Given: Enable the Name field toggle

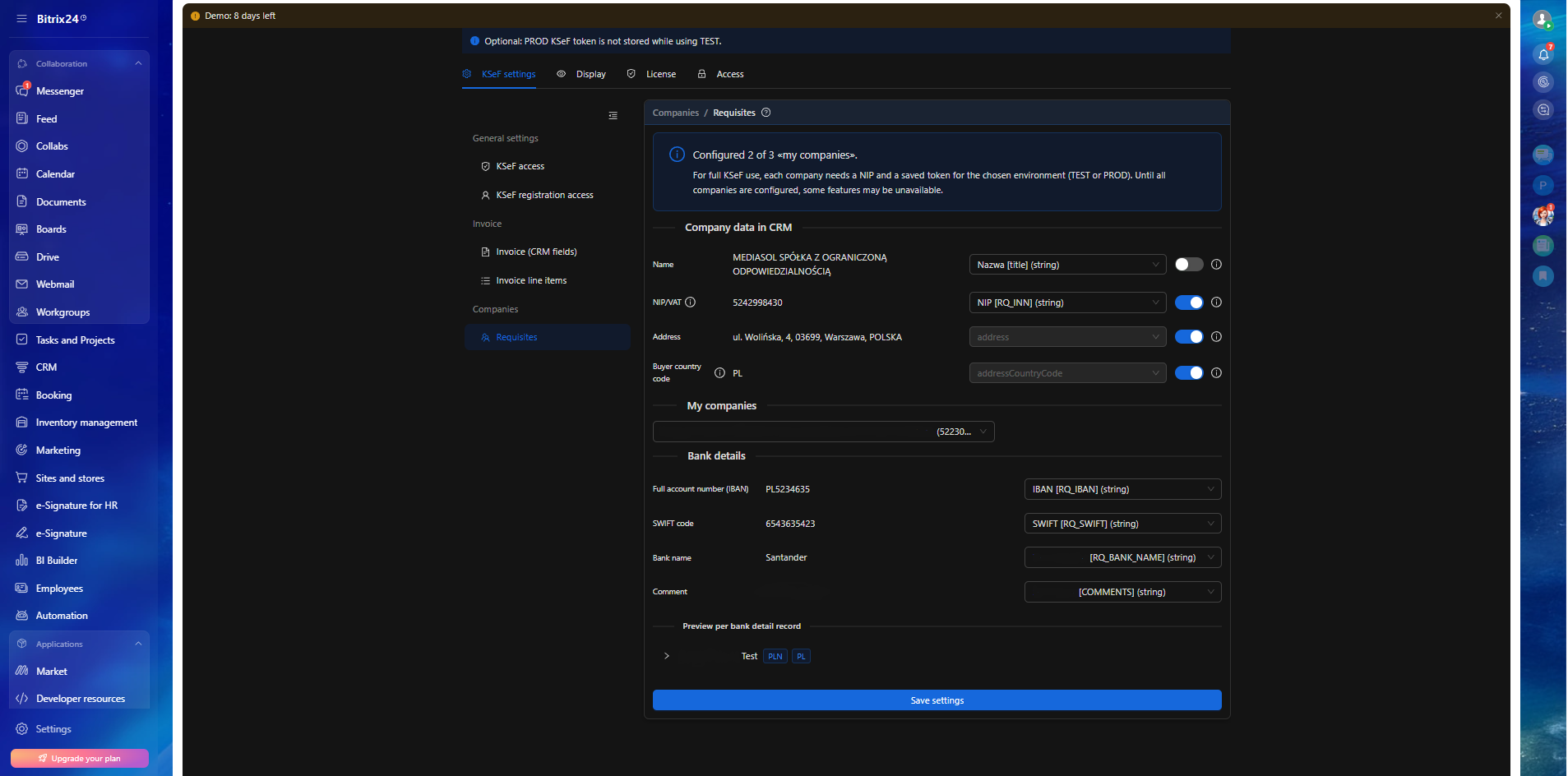Looking at the screenshot, I should (x=1188, y=265).
